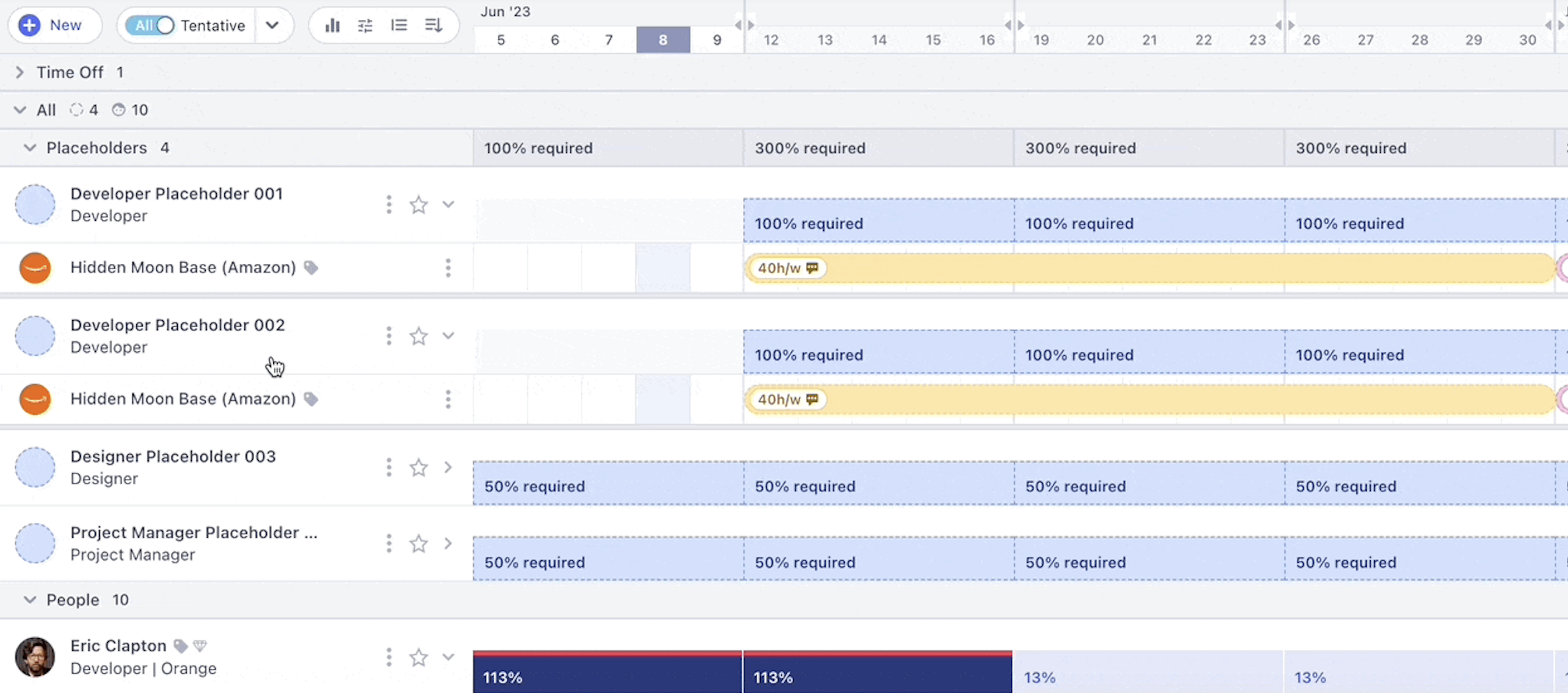Star Designer Placeholder 003
The image size is (1568, 693).
(x=419, y=468)
